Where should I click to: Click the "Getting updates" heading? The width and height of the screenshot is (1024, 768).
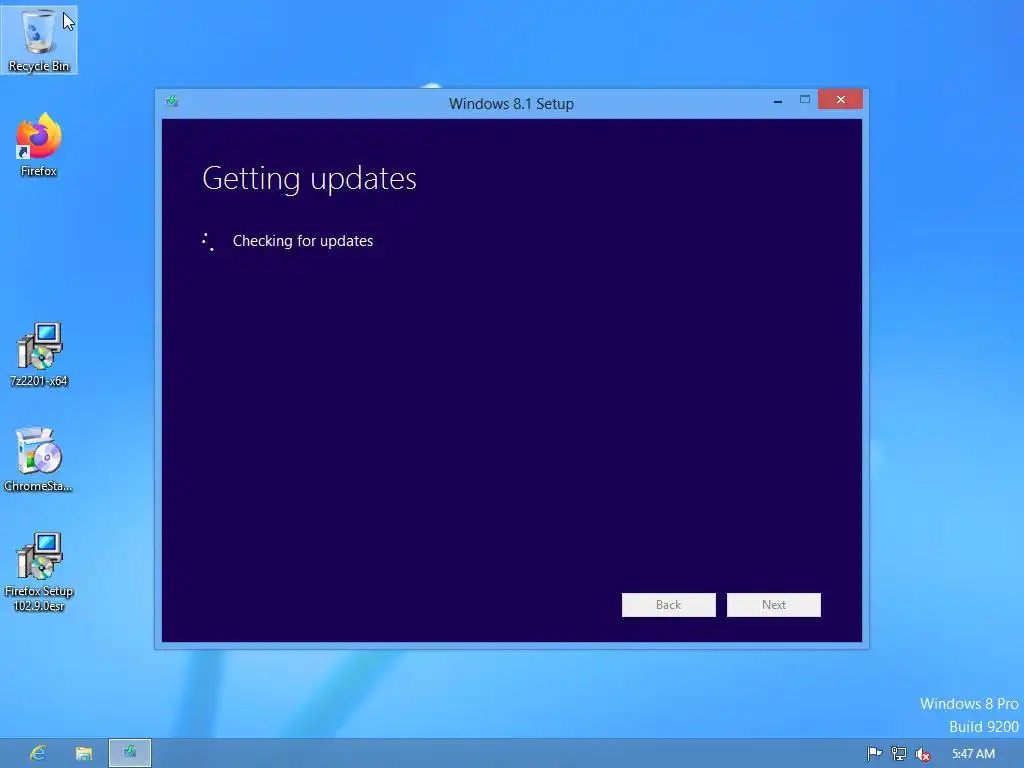click(x=310, y=178)
